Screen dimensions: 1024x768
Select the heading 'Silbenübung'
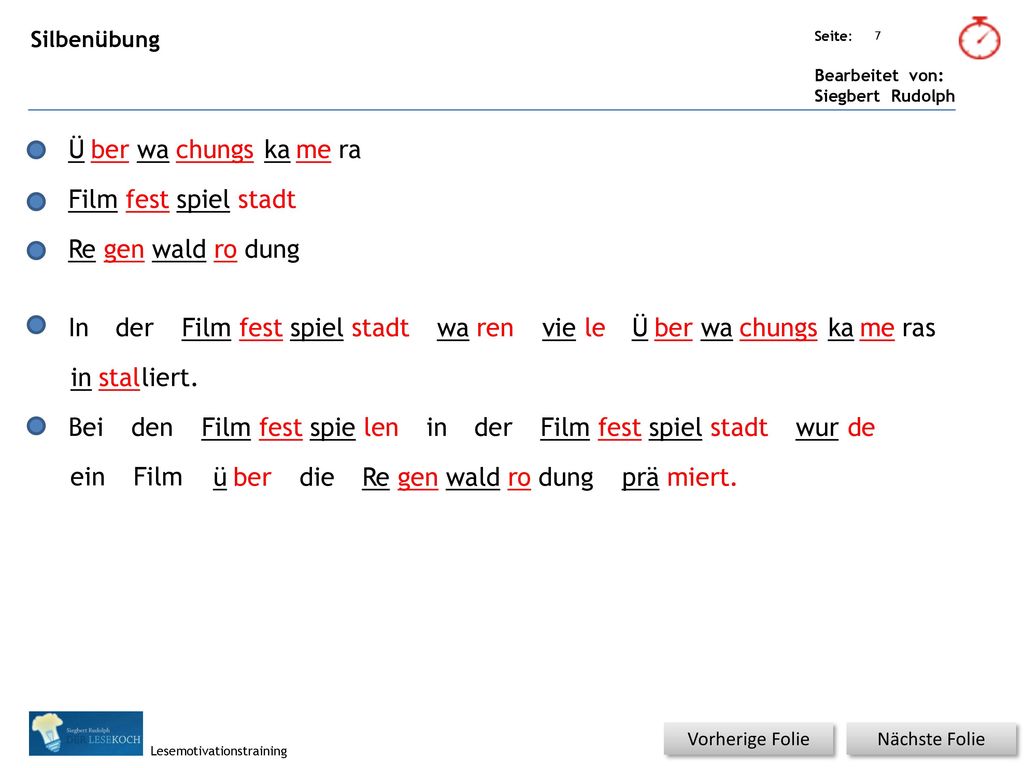pos(95,40)
